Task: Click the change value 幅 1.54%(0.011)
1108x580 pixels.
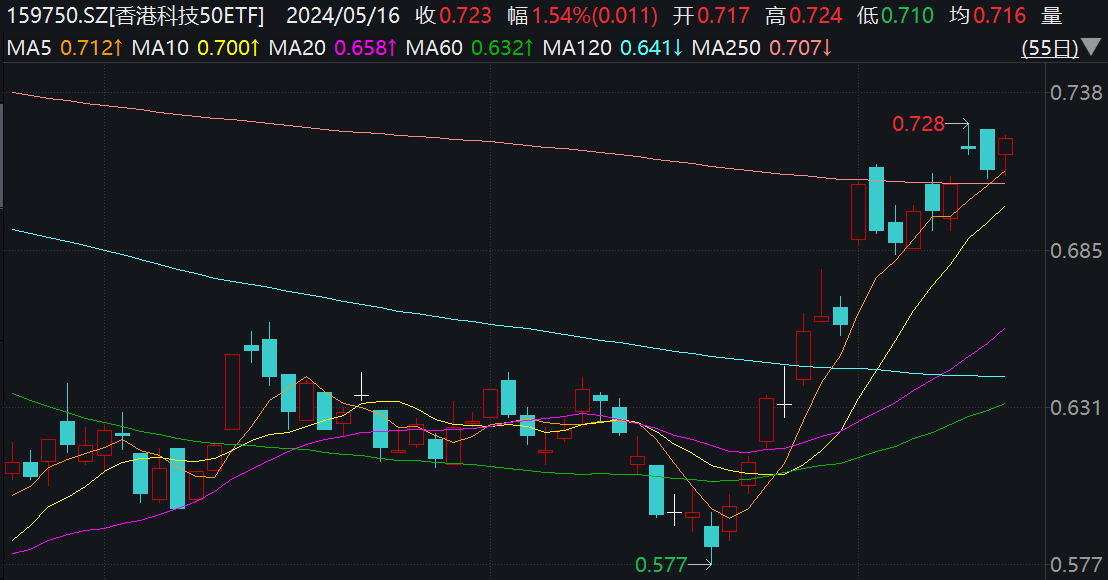Action: 582,16
